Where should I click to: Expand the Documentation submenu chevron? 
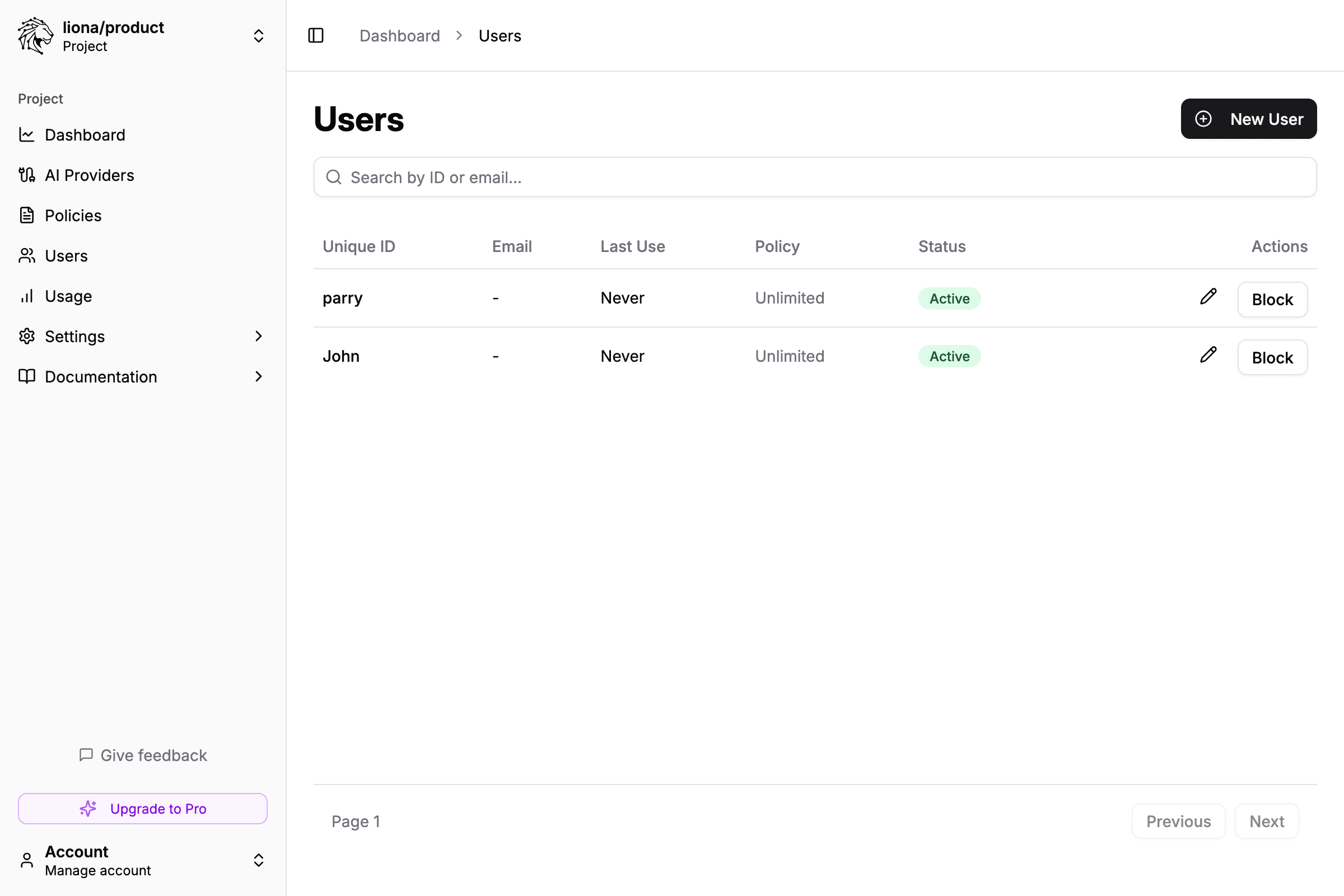coord(258,376)
